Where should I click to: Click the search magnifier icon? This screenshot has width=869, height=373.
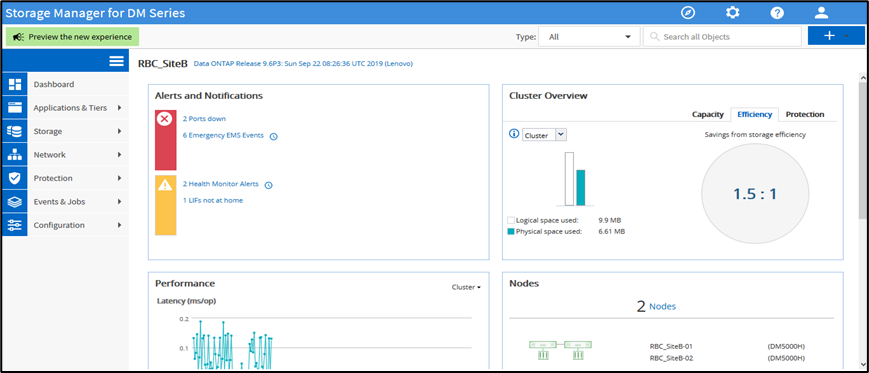tap(655, 37)
